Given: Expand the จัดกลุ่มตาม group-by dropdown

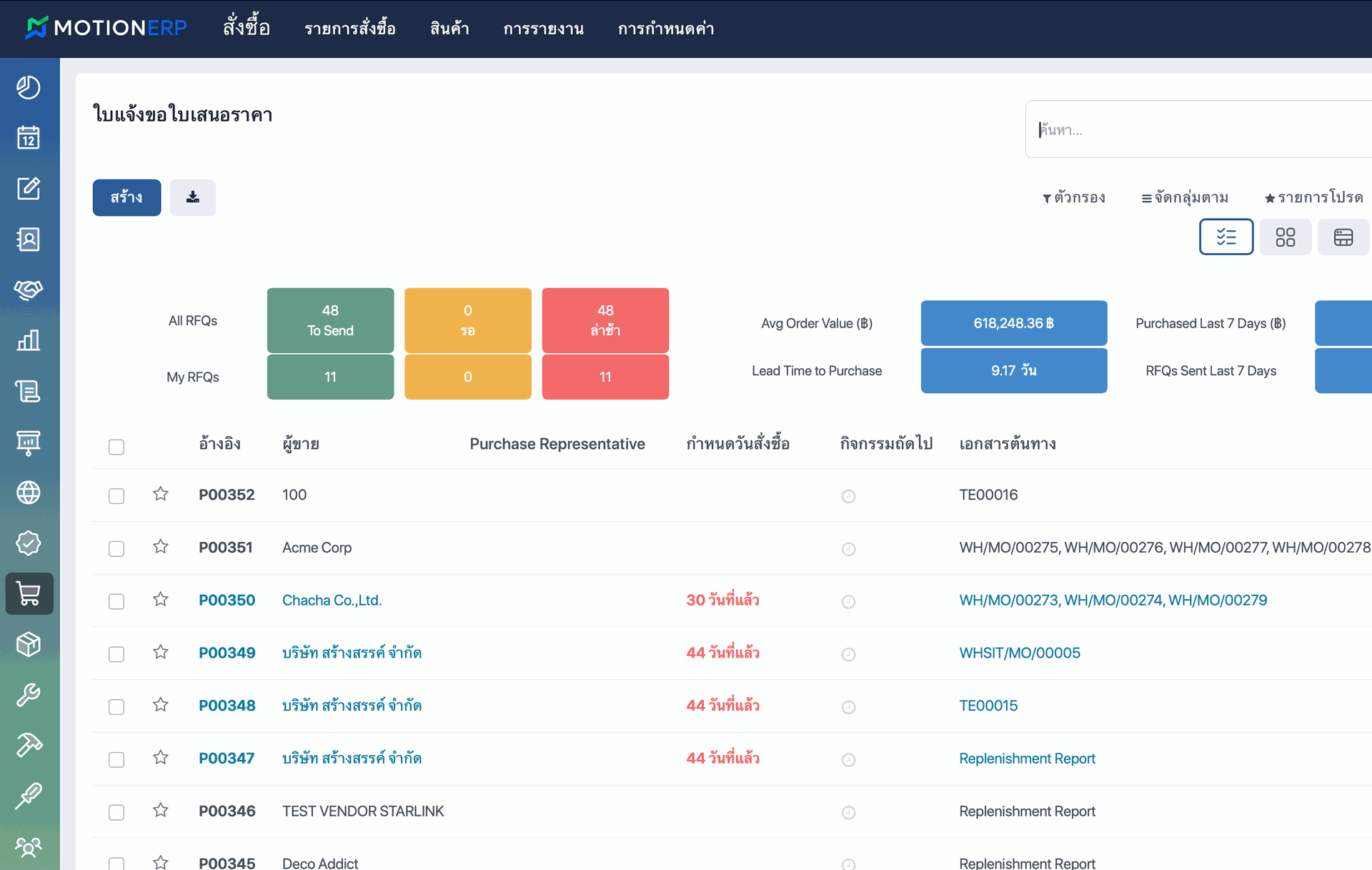Looking at the screenshot, I should click(1185, 197).
